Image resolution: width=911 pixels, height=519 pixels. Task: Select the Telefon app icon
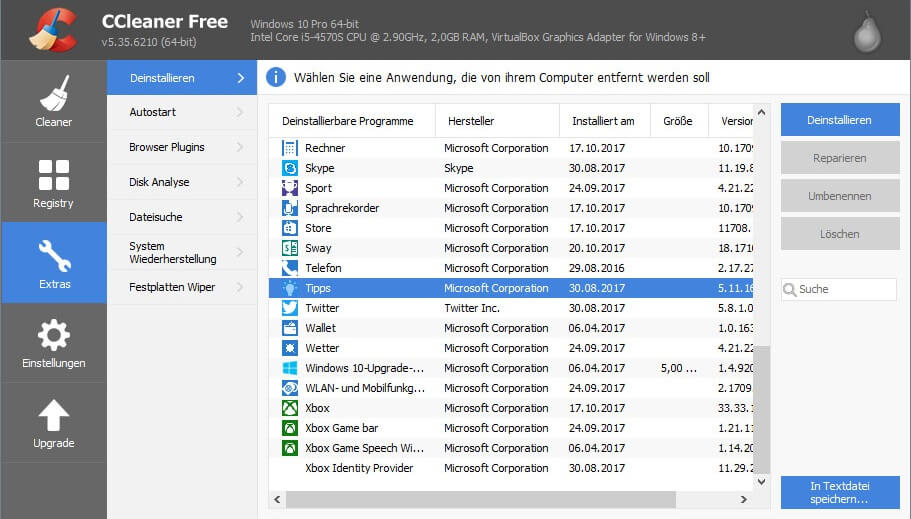coord(289,268)
